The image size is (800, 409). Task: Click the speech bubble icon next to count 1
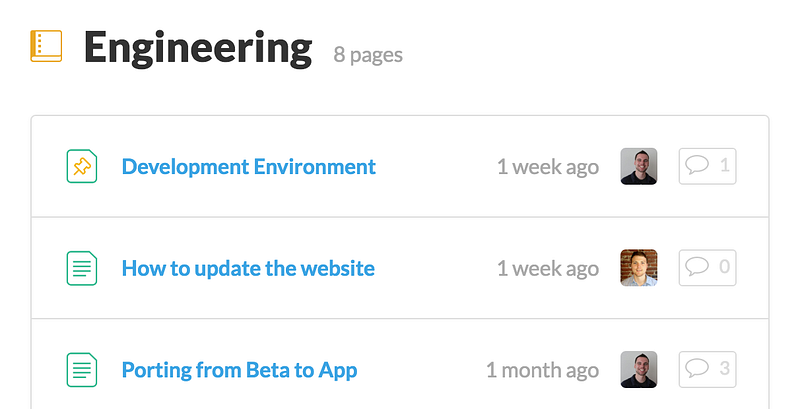point(697,165)
